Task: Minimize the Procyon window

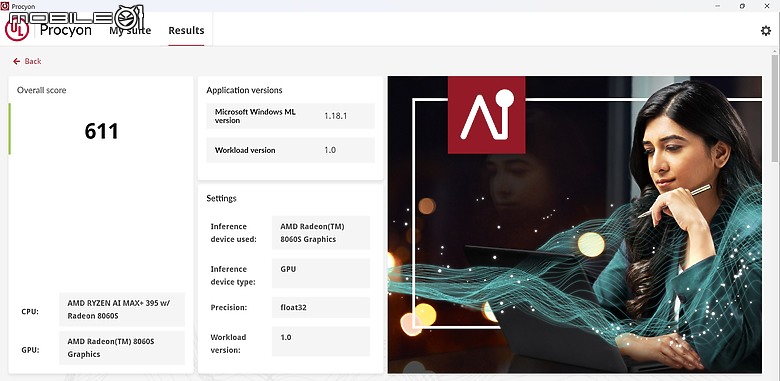Action: [x=718, y=6]
